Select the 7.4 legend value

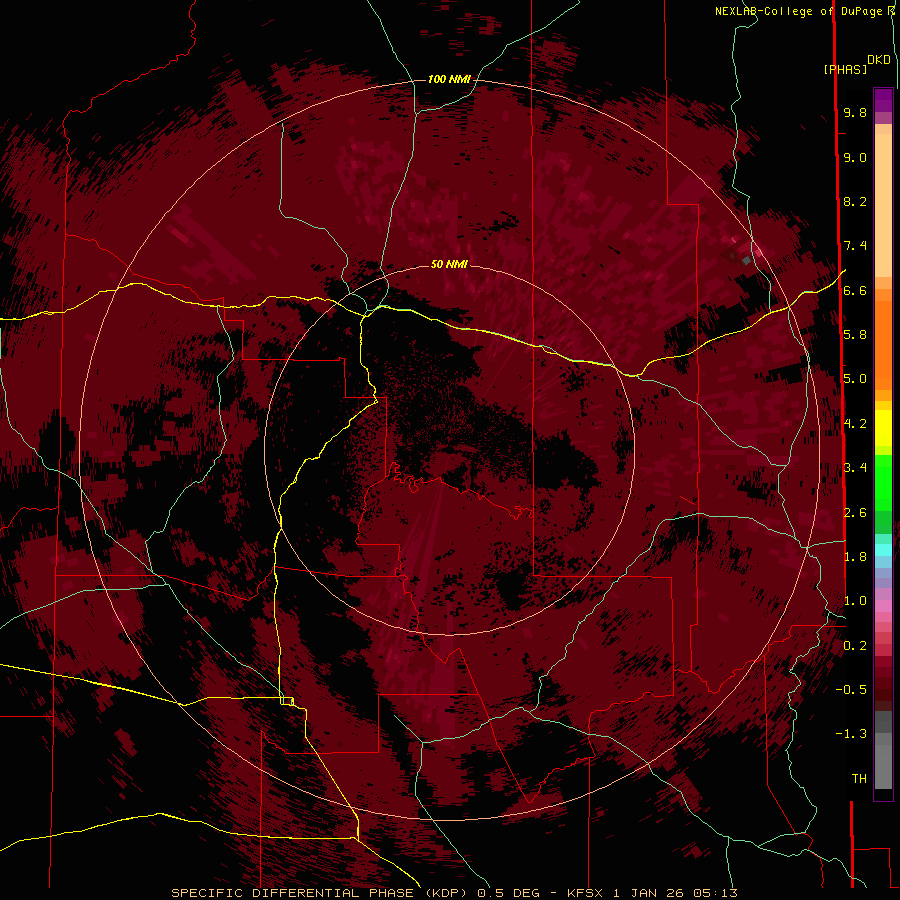(x=855, y=246)
